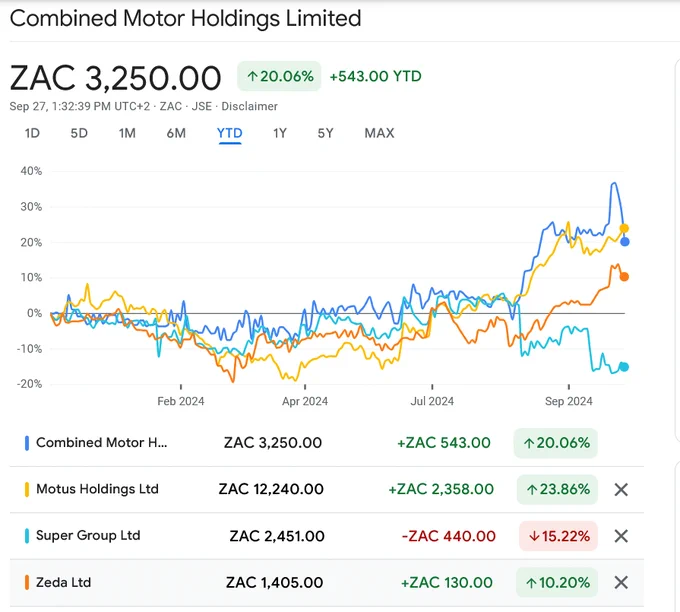Remove Super Group Ltd from comparison
Screen dimensions: 680x612
click(x=621, y=536)
